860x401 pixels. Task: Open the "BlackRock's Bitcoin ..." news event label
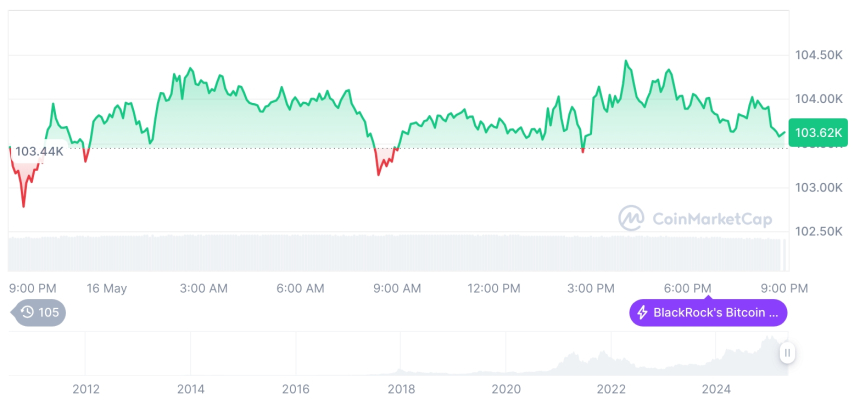click(708, 313)
